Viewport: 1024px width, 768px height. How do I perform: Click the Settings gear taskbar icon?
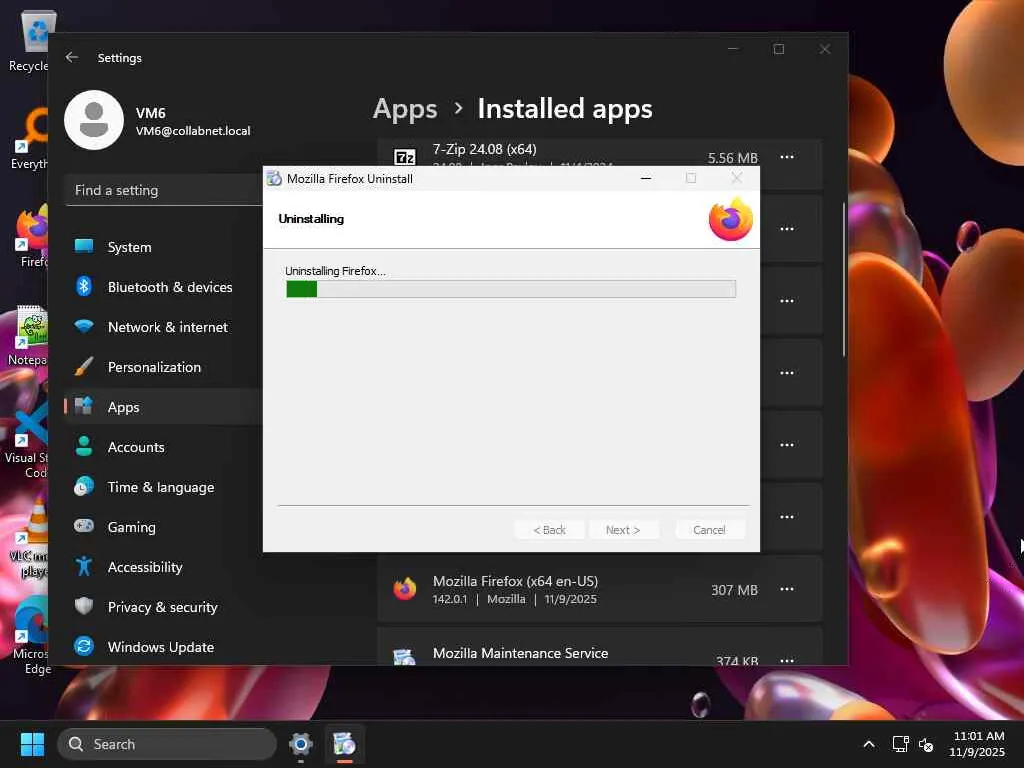[300, 744]
